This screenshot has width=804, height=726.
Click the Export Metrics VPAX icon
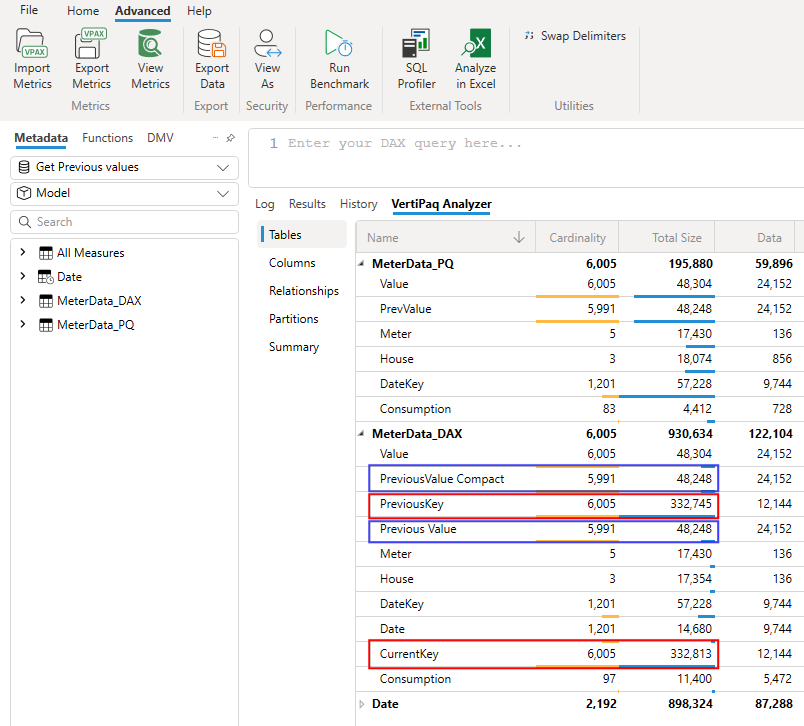91,43
